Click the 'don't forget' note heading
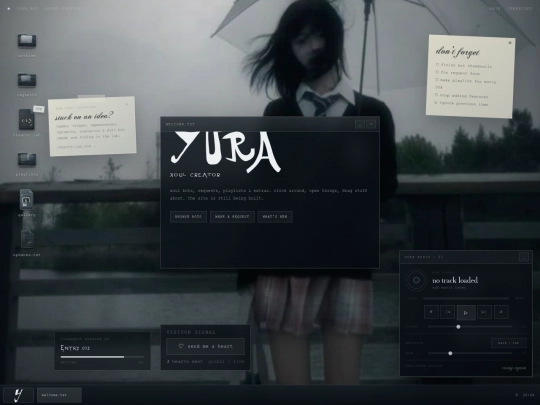Viewport: 540px width, 405px height. click(x=458, y=52)
